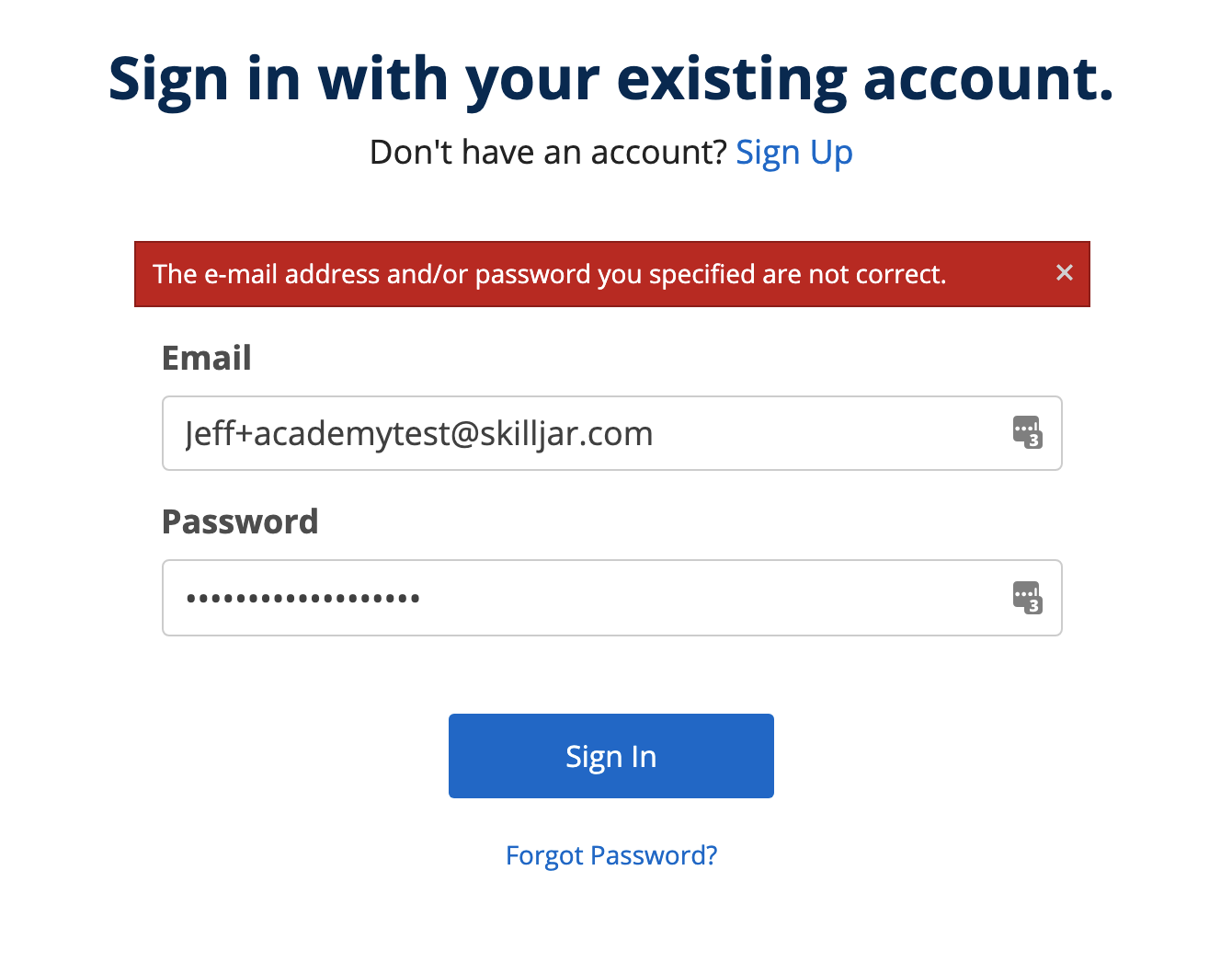Click the Sign In button
Viewport: 1232px width, 962px height.
pos(610,756)
